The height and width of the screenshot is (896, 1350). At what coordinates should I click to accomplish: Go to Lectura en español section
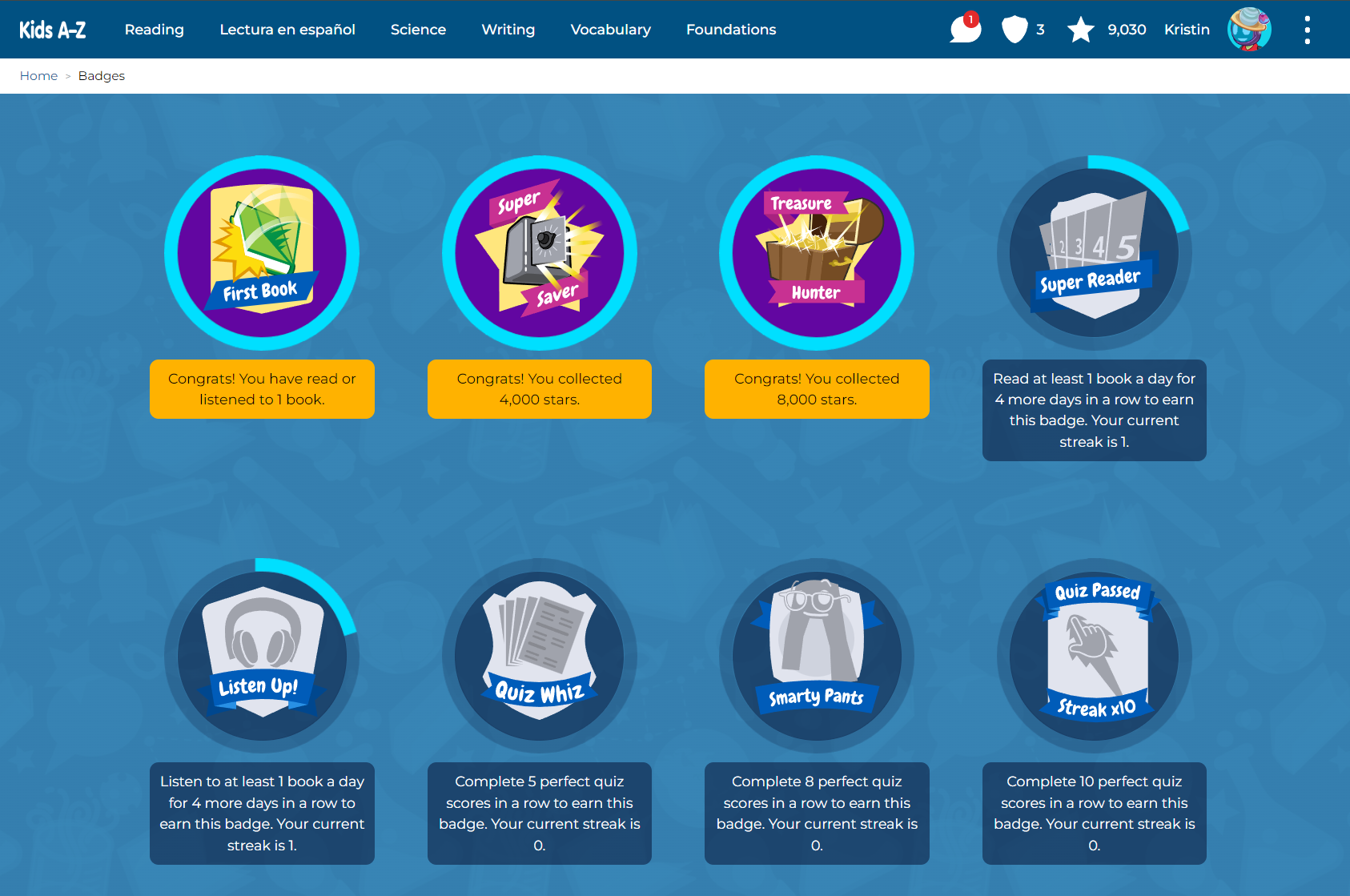coord(287,30)
